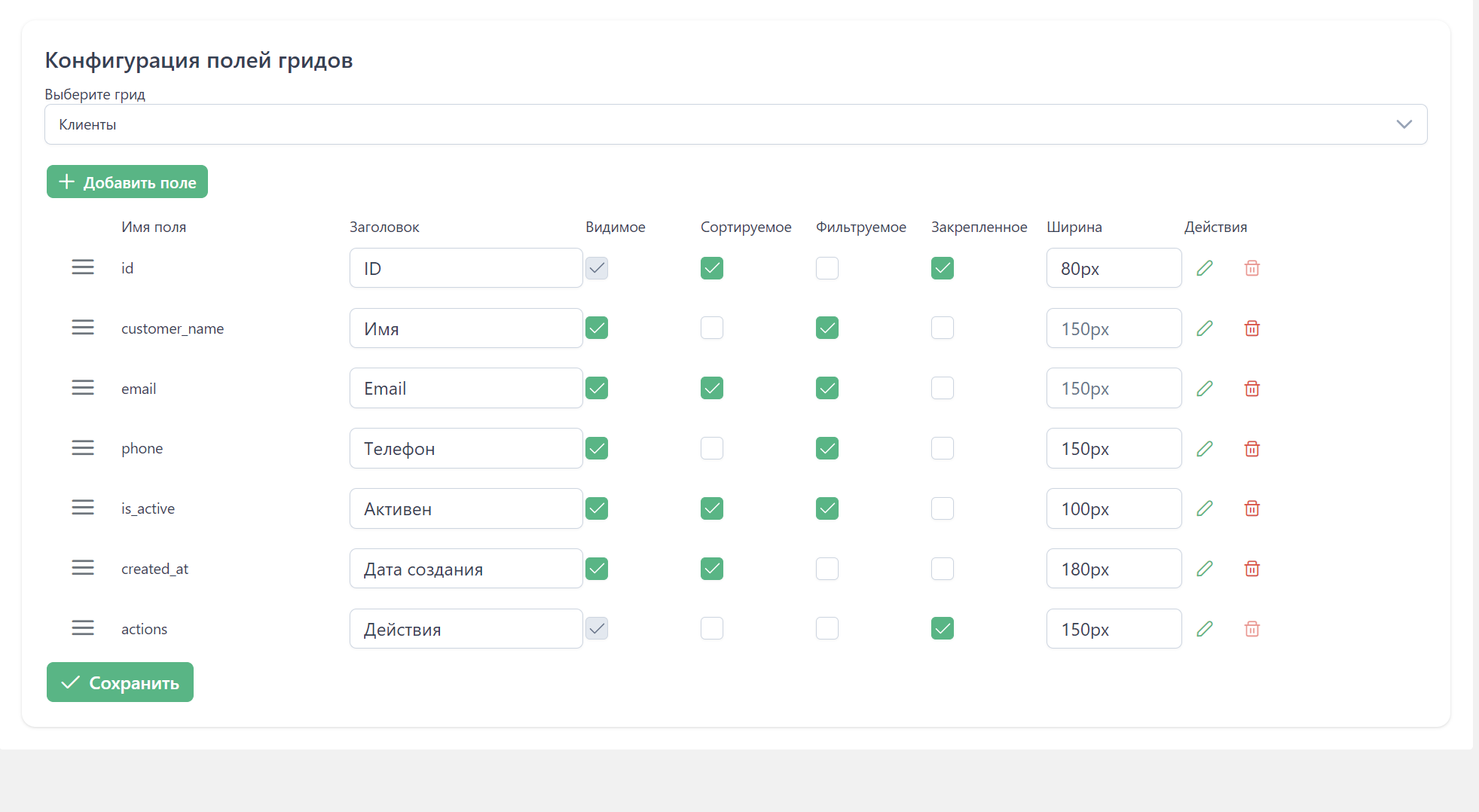
Task: Click drag handle next to created_at
Action: coord(83,568)
